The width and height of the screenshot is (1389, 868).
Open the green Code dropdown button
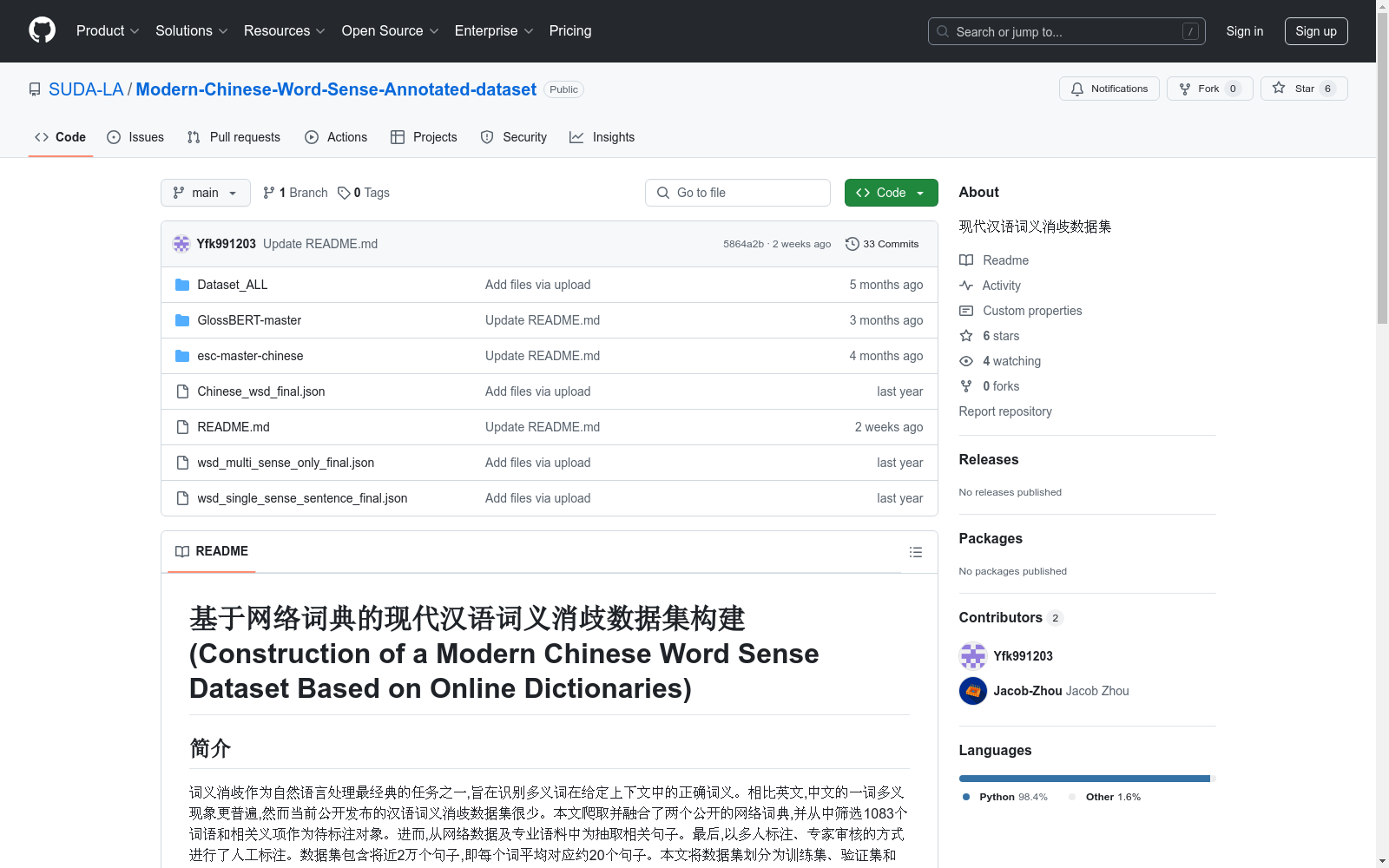coord(891,193)
